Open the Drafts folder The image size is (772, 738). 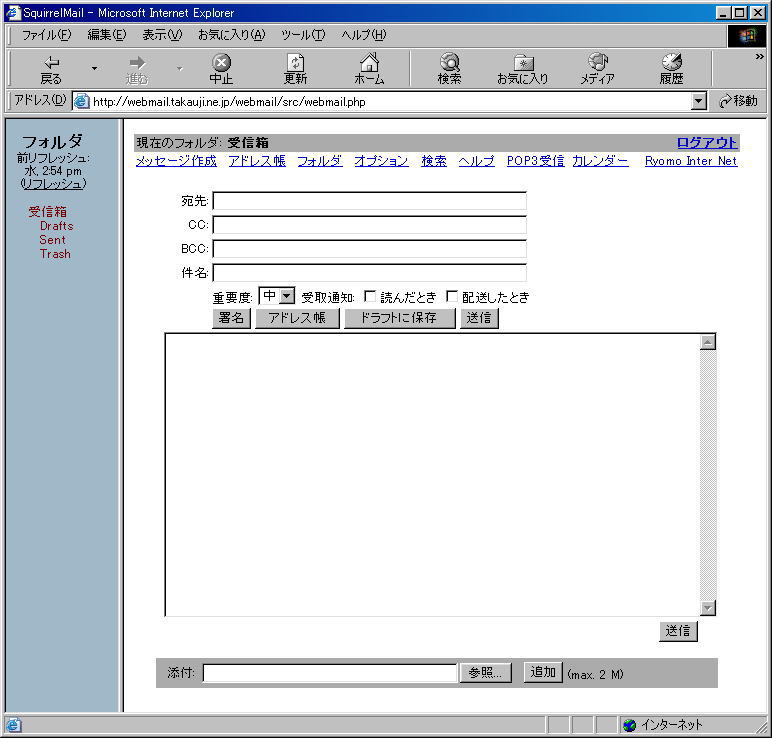(x=57, y=226)
